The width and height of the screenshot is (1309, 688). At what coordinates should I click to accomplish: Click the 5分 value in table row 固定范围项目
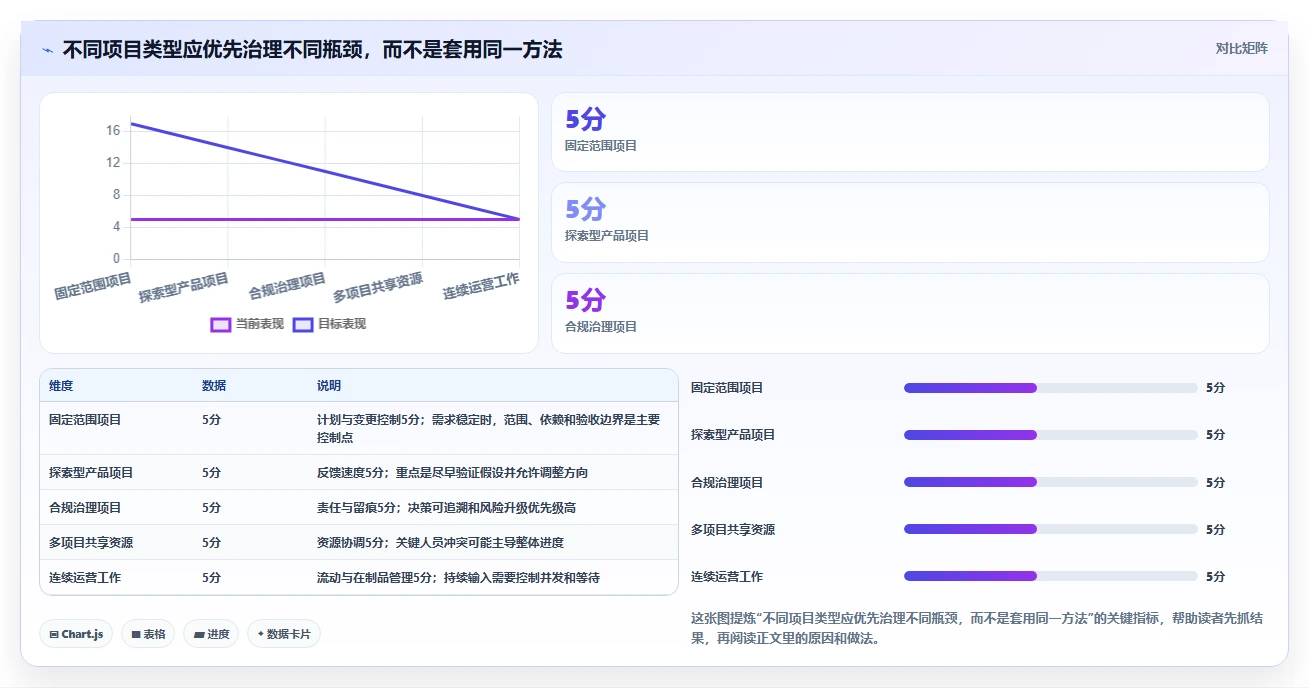tap(211, 420)
